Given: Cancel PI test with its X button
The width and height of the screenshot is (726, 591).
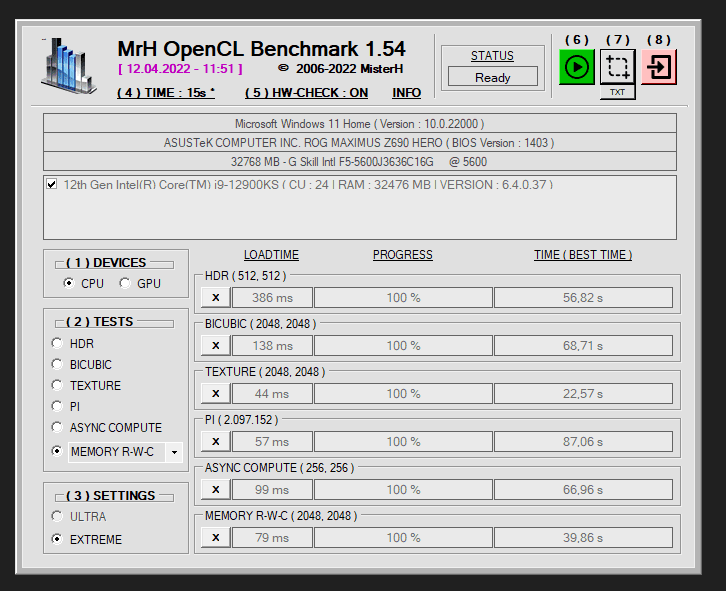Looking at the screenshot, I should click(216, 441).
